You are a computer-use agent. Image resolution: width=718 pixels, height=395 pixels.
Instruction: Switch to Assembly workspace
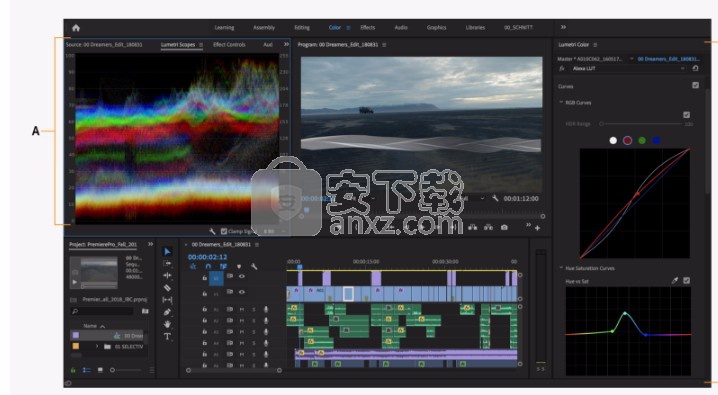264,27
